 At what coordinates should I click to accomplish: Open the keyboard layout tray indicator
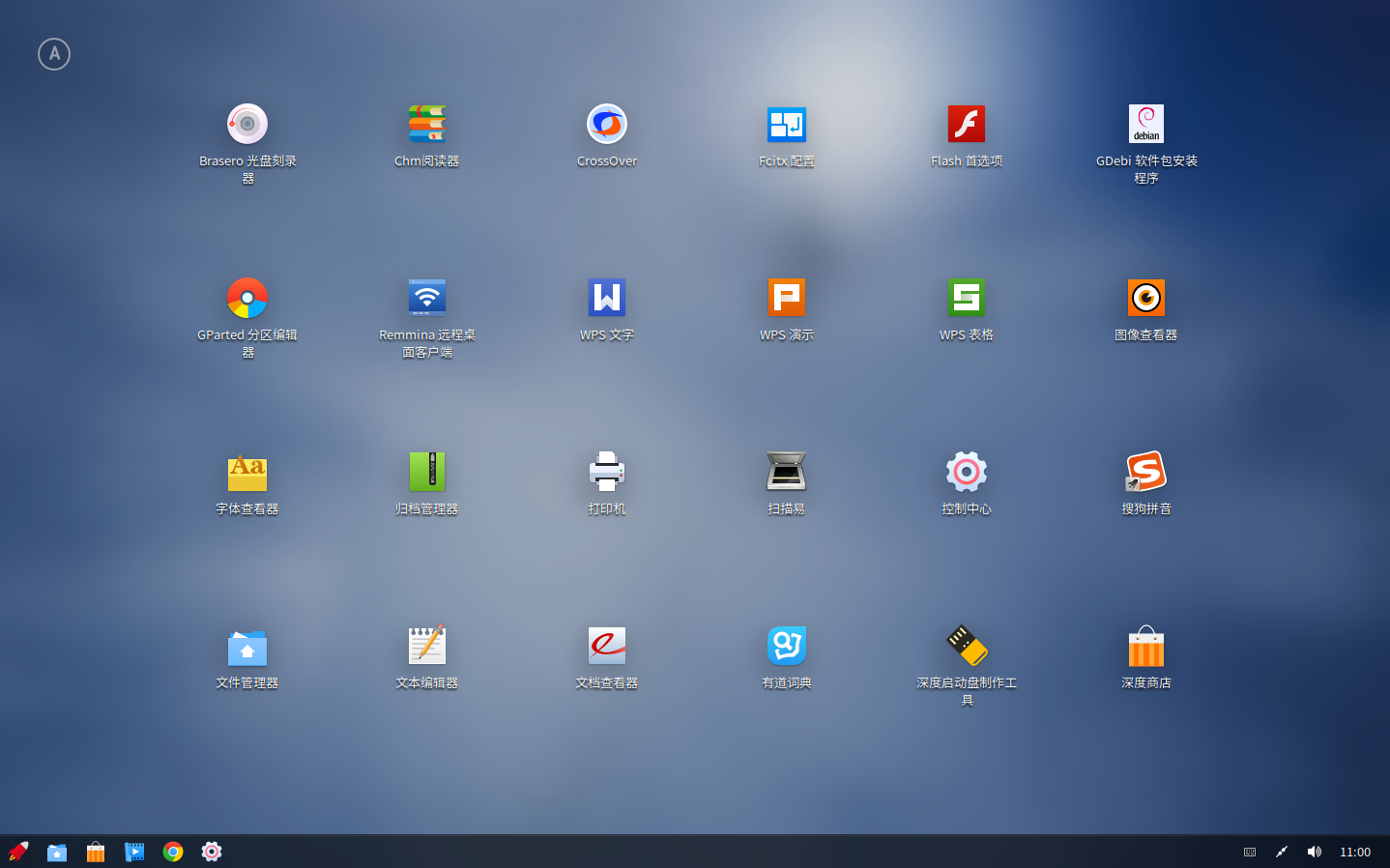[1250, 852]
